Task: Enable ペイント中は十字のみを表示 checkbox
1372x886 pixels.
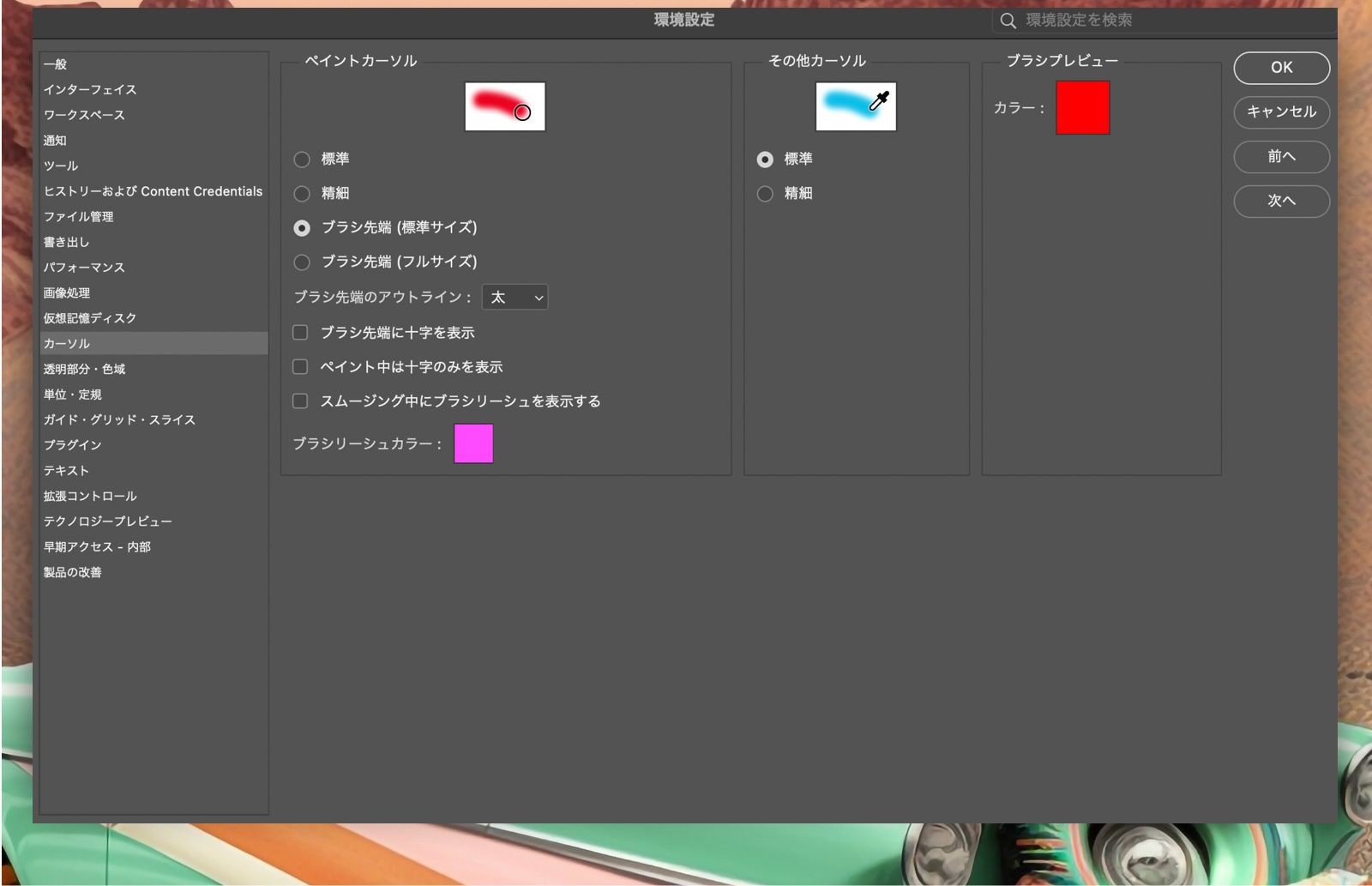Action: tap(300, 366)
